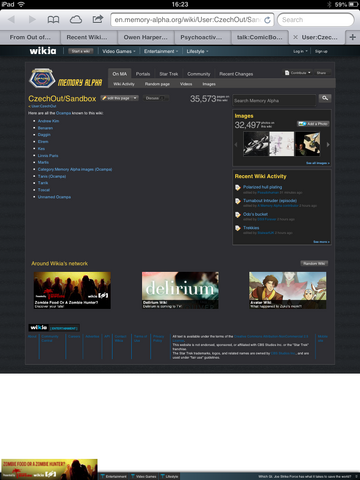Image resolution: width=360 pixels, height=480 pixels.
Task: Click the Wikia logo in the header
Action: (x=43, y=51)
